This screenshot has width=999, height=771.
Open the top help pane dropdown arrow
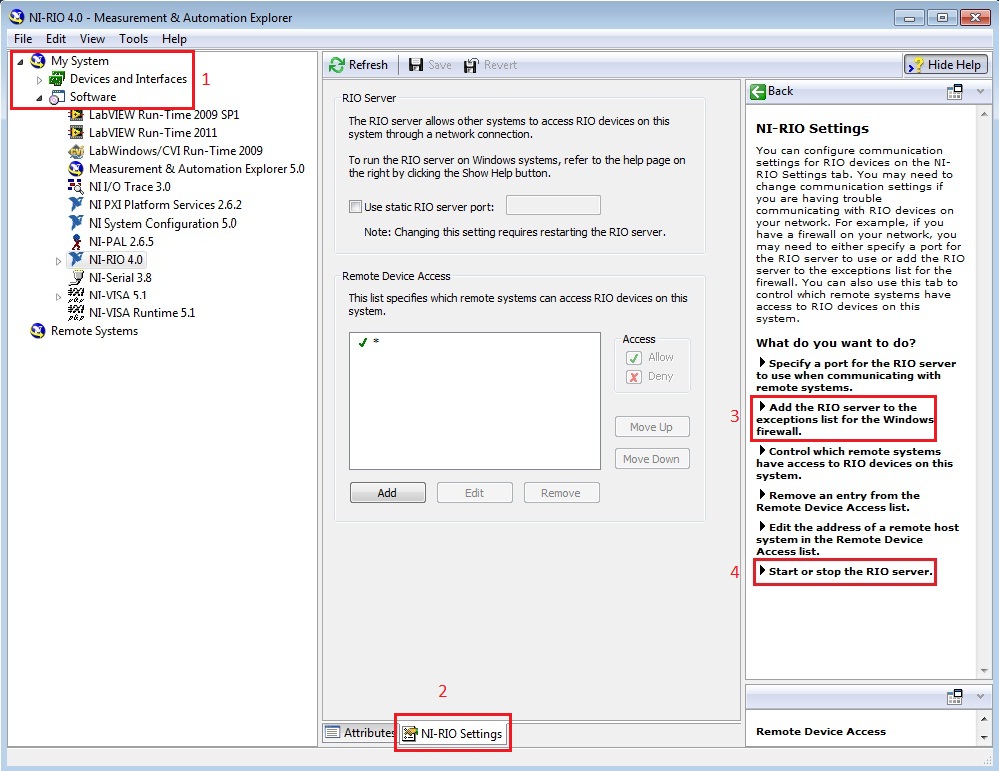point(981,92)
